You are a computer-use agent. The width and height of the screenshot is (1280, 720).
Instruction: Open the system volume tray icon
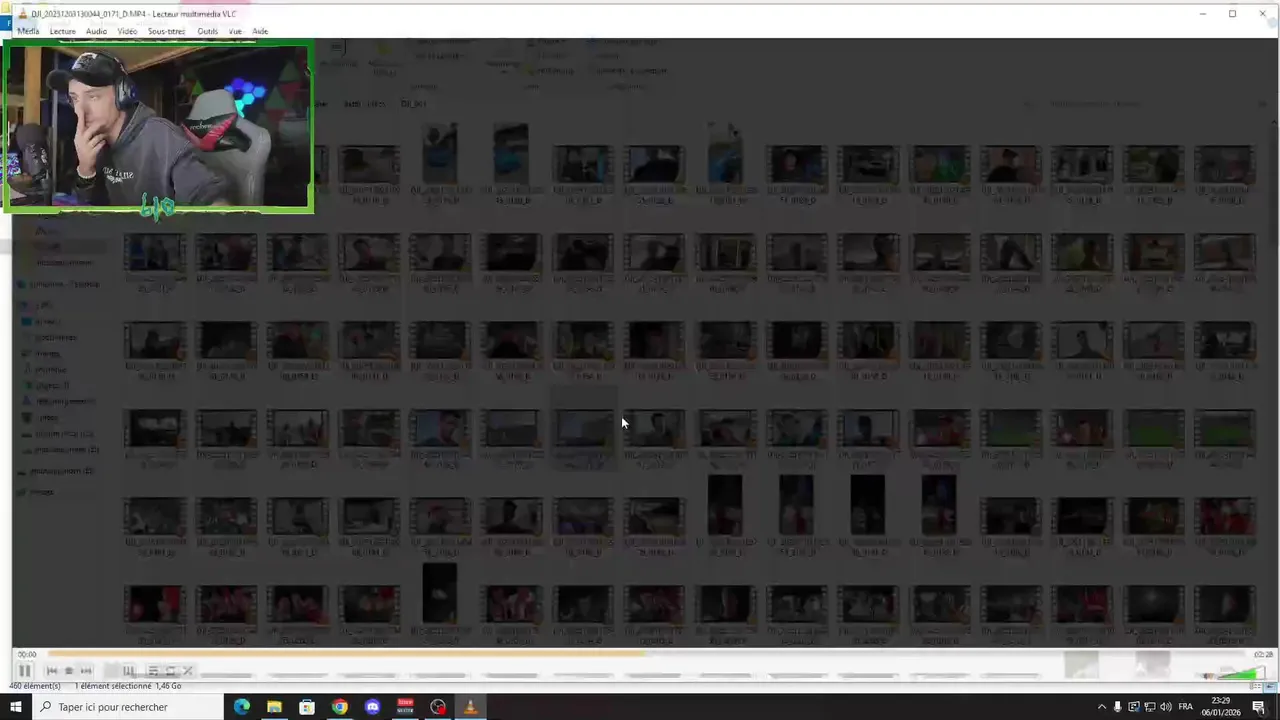(x=1166, y=707)
